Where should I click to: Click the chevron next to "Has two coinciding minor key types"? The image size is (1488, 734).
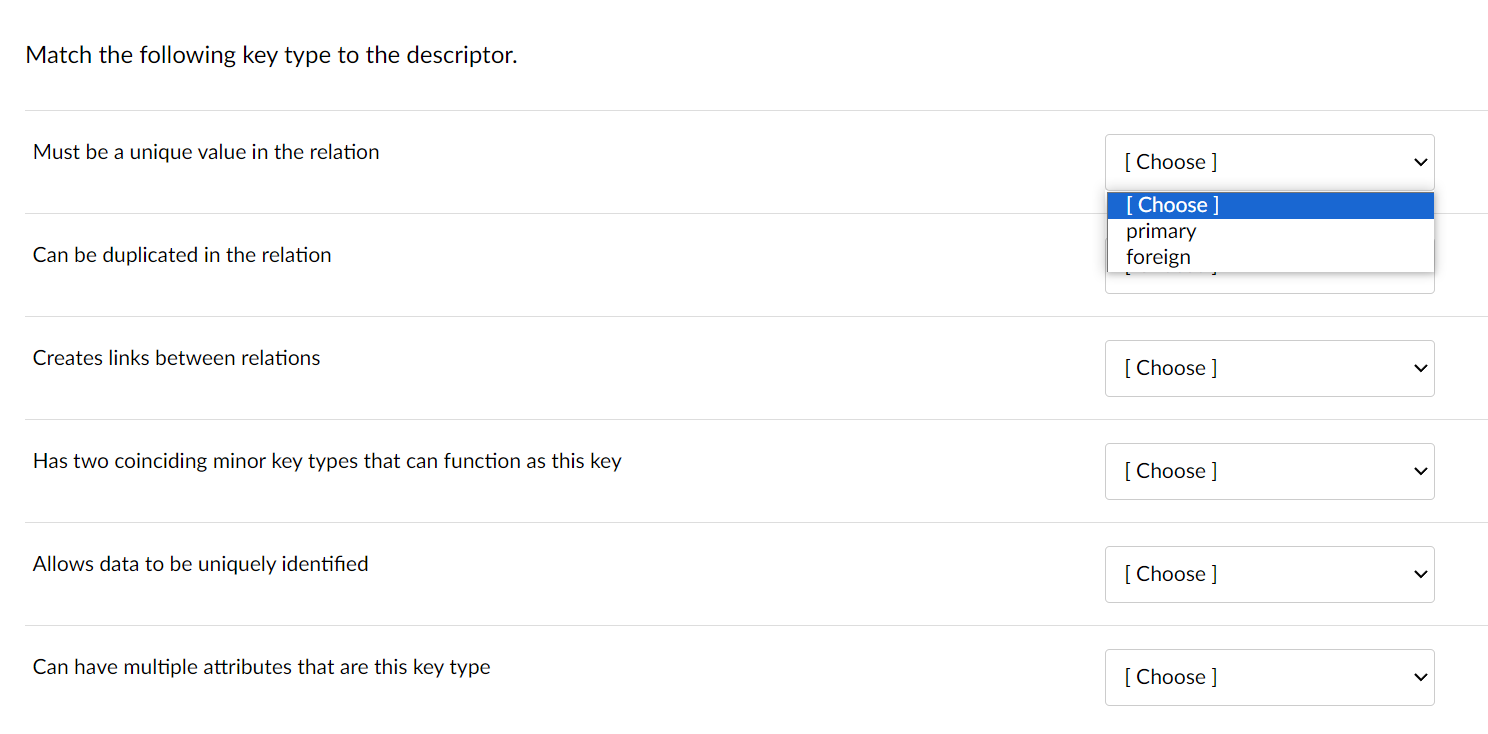coord(1419,471)
